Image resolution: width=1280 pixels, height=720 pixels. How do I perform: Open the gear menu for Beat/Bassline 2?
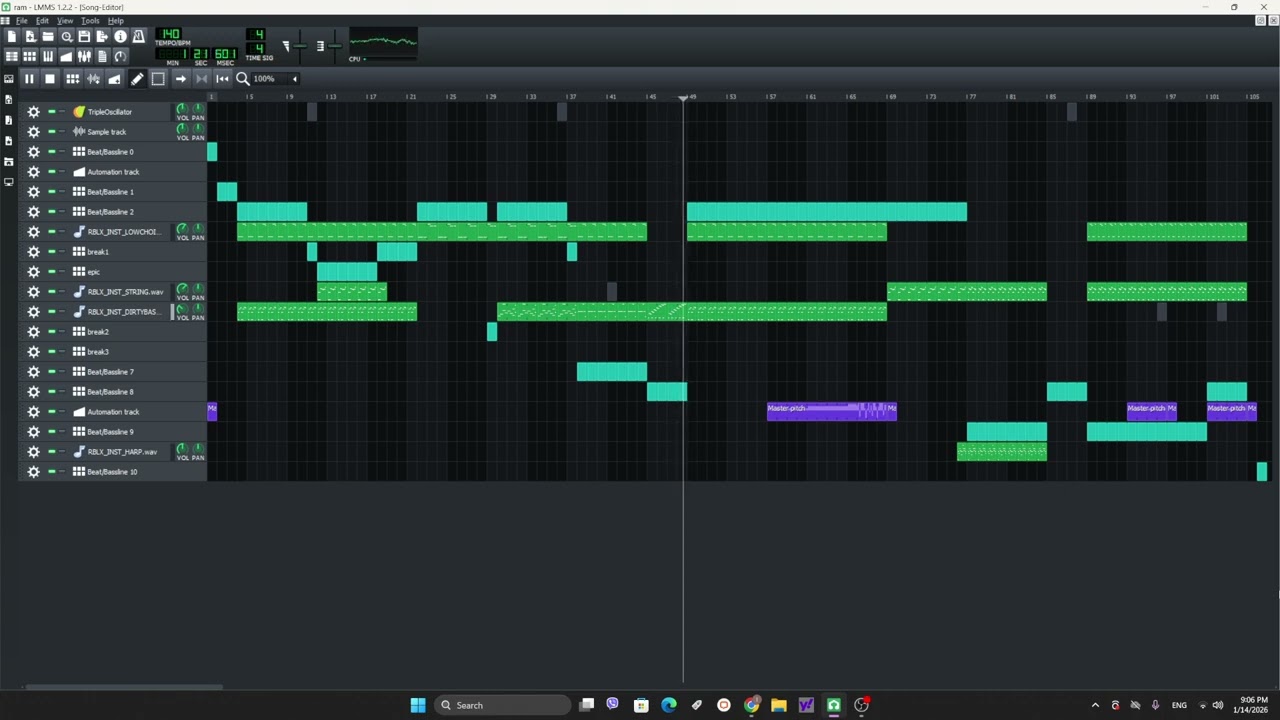33,212
